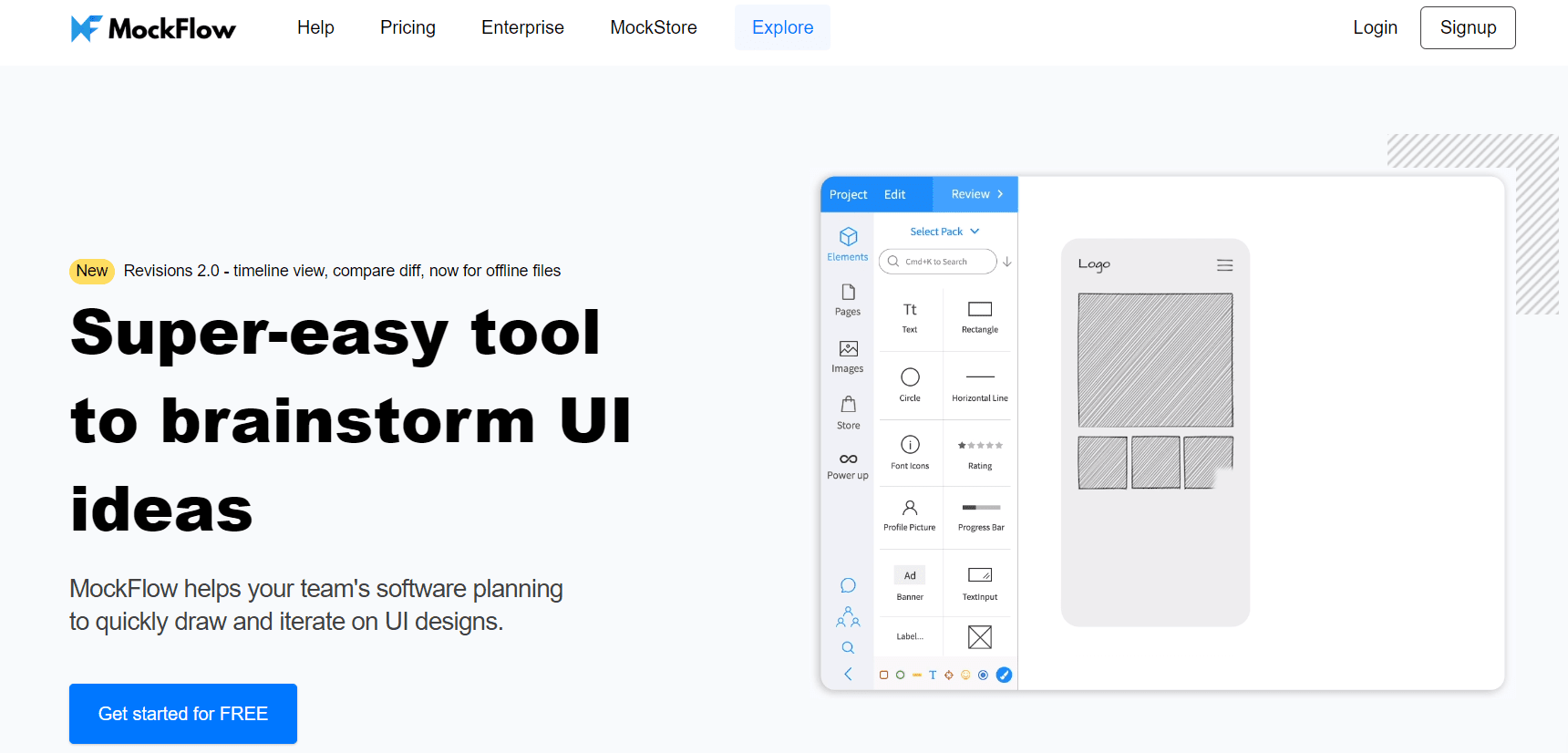
Task: Click the Review button in editor
Action: (976, 194)
